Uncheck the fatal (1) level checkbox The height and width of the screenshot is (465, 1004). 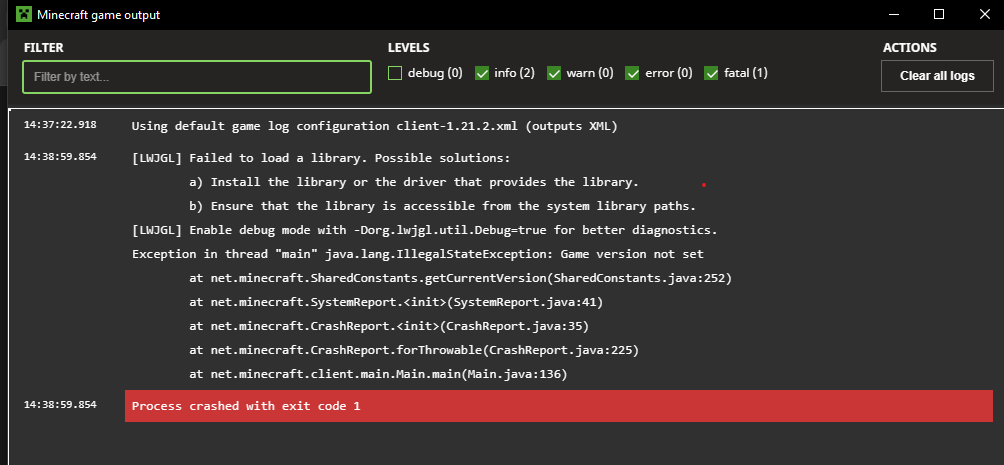tap(711, 73)
